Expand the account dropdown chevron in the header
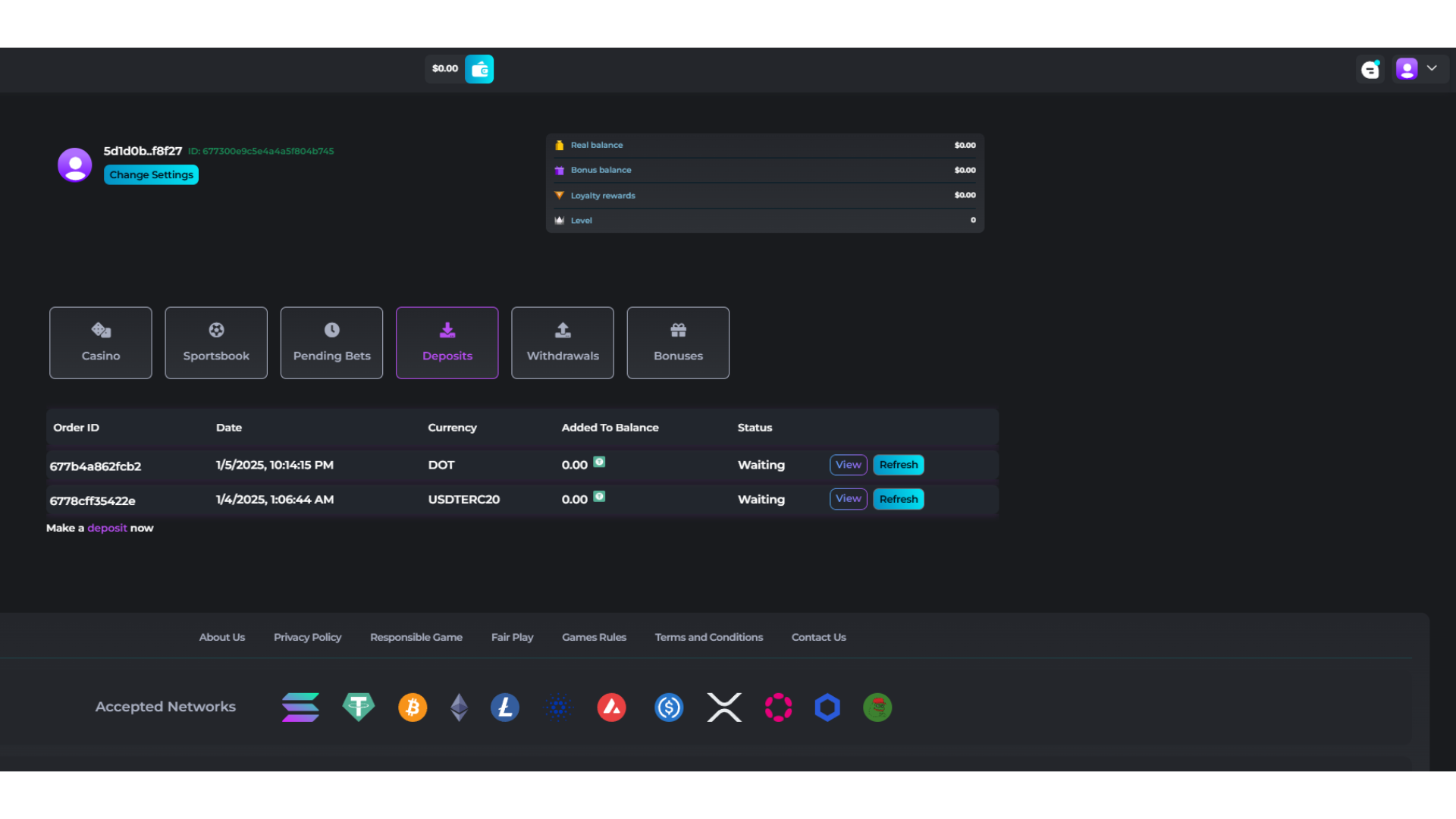 click(x=1432, y=68)
